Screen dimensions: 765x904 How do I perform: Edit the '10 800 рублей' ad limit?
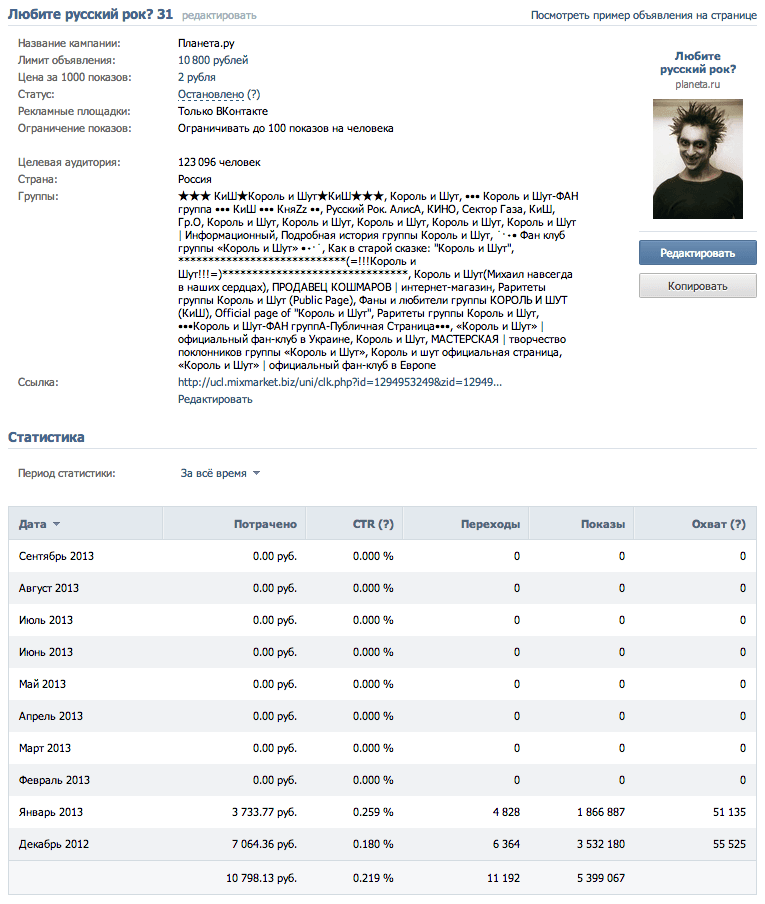213,60
